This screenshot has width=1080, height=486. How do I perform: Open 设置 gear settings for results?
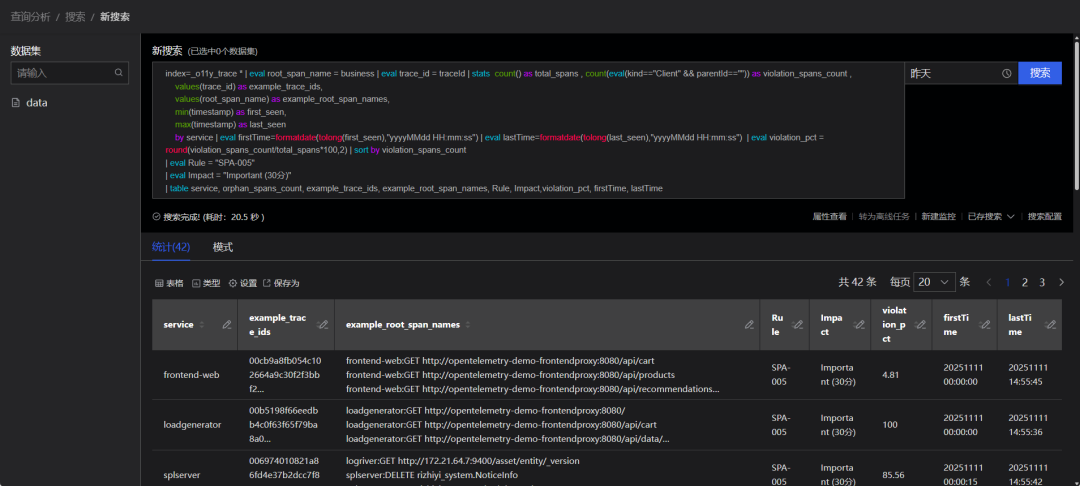(242, 283)
